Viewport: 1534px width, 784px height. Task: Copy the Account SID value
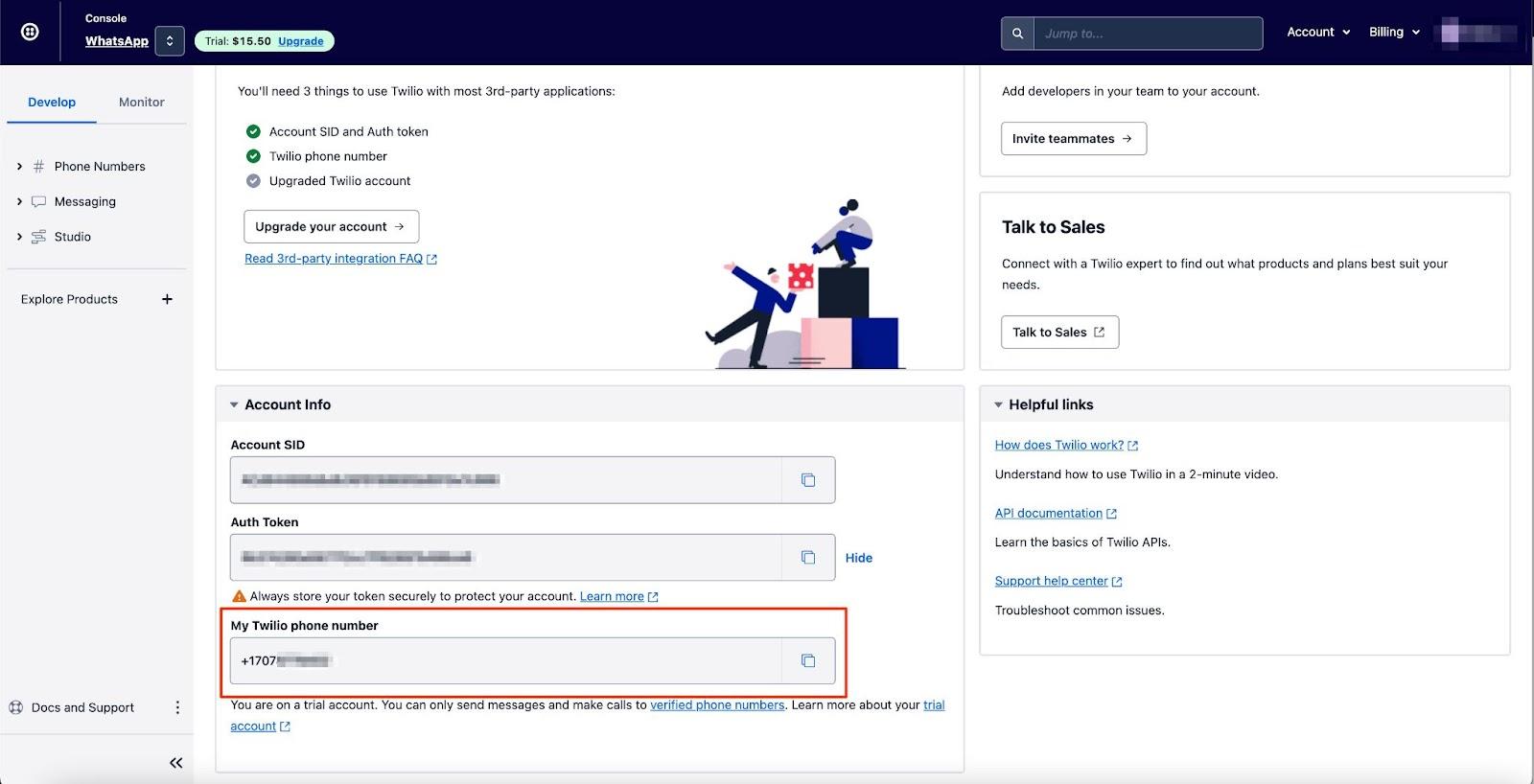coord(808,480)
